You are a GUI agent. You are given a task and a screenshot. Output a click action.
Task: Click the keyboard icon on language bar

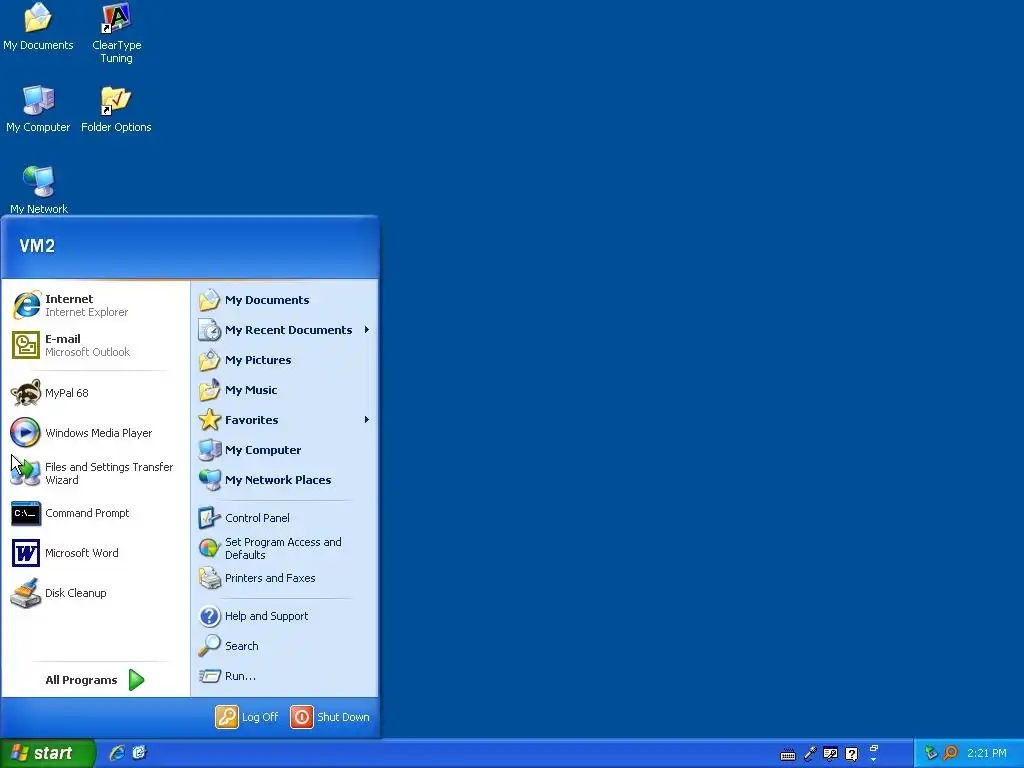[x=788, y=755]
